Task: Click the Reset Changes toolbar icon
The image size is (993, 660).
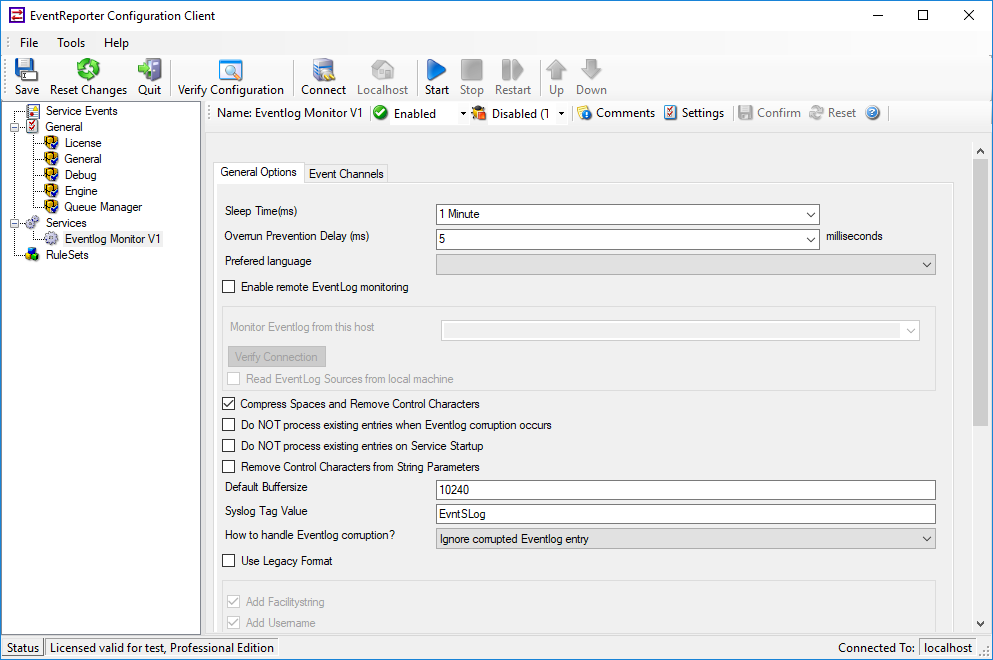Action: click(x=88, y=70)
